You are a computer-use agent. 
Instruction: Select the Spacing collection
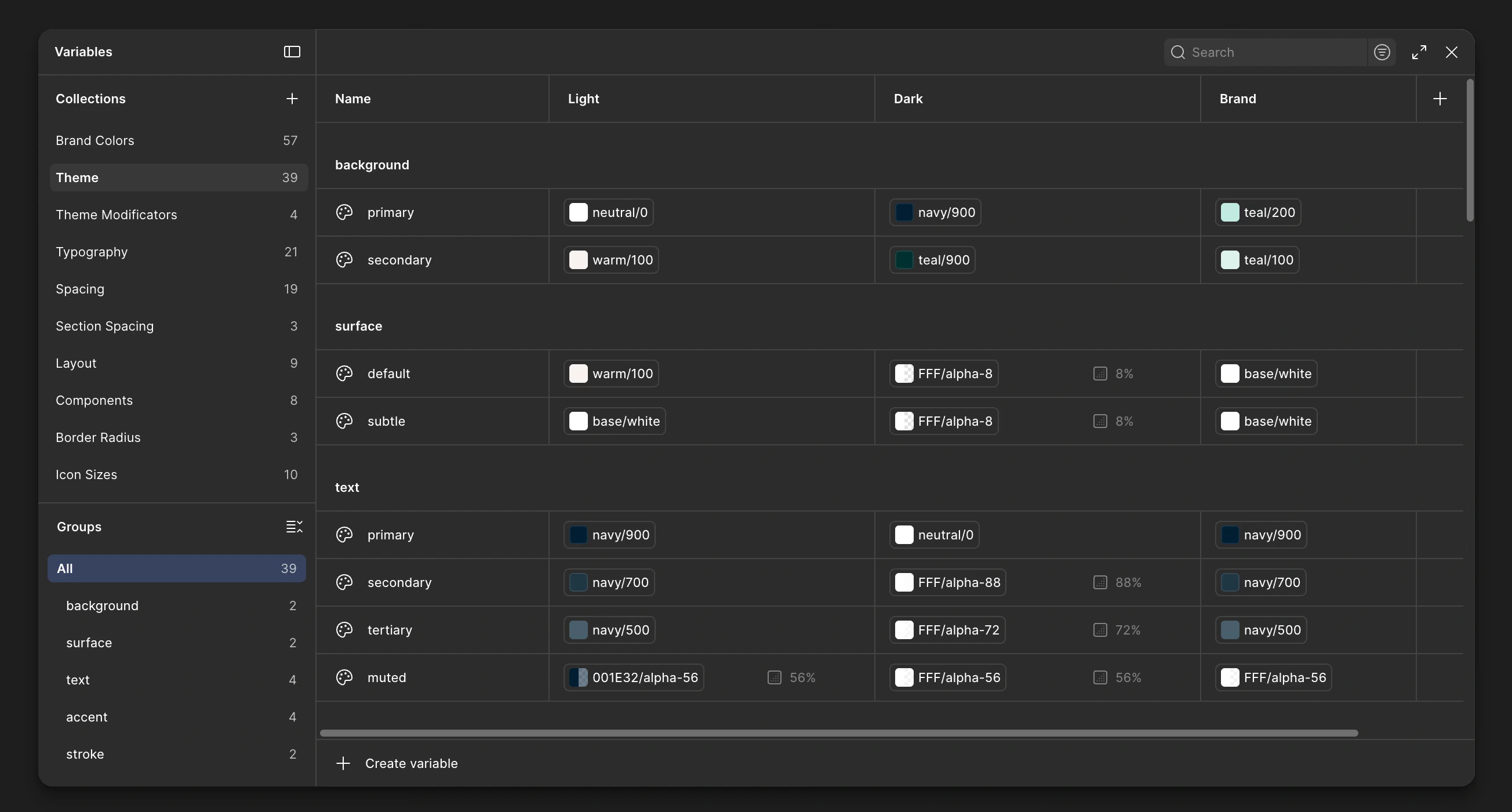(x=179, y=289)
